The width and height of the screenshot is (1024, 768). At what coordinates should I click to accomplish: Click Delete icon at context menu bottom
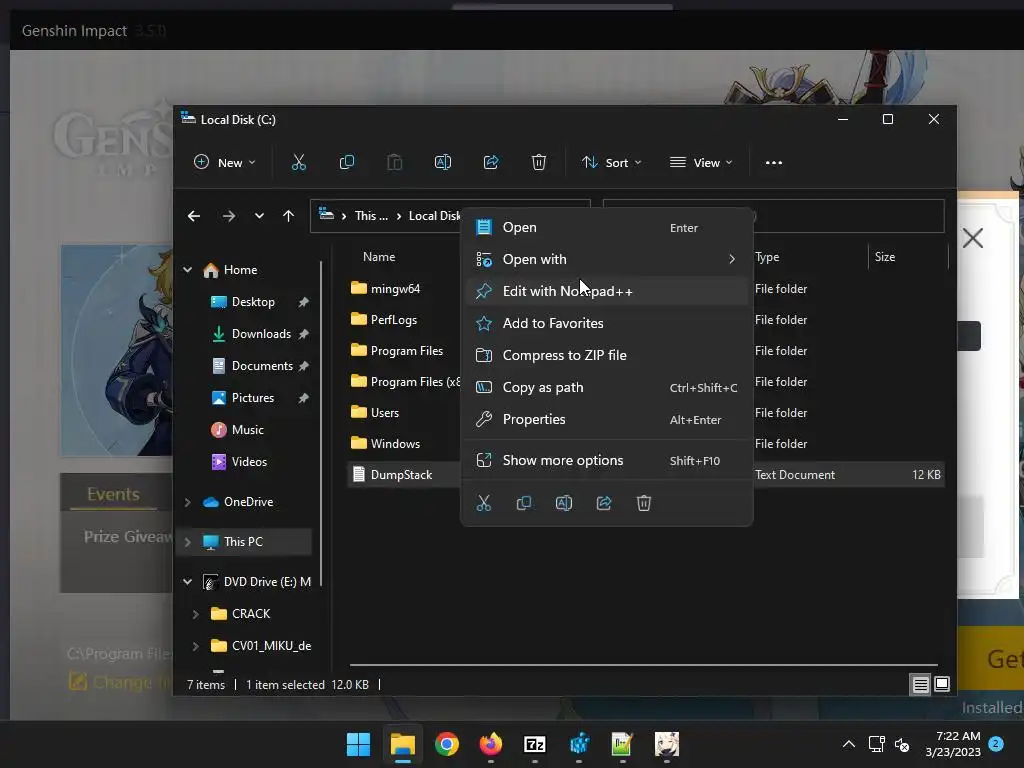[x=644, y=503]
